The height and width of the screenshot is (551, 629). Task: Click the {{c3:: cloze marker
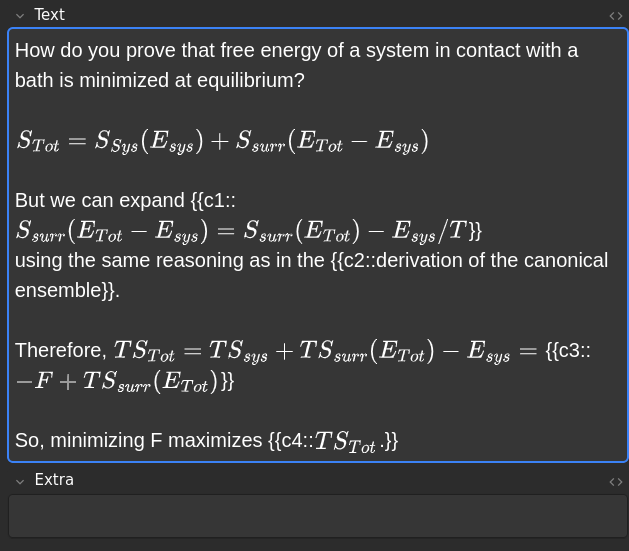coord(568,350)
